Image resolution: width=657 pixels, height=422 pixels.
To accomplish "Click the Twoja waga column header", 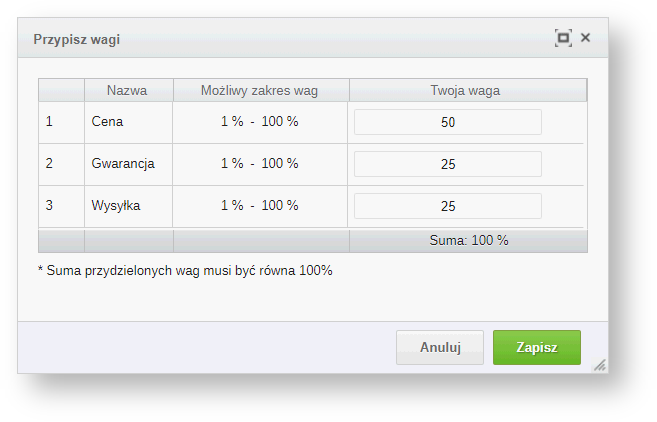I will (465, 91).
